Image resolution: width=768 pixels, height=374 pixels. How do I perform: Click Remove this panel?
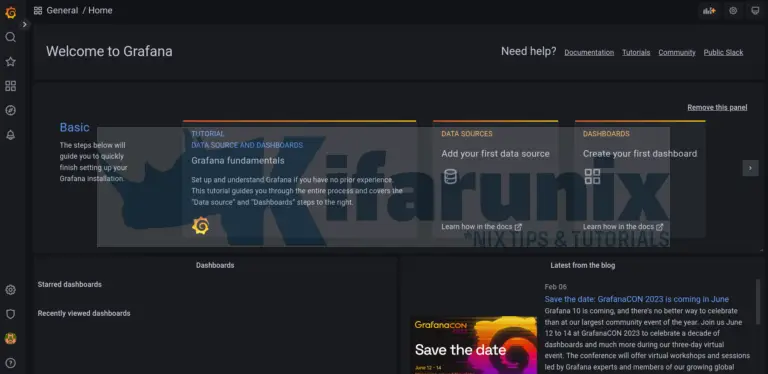coord(717,108)
